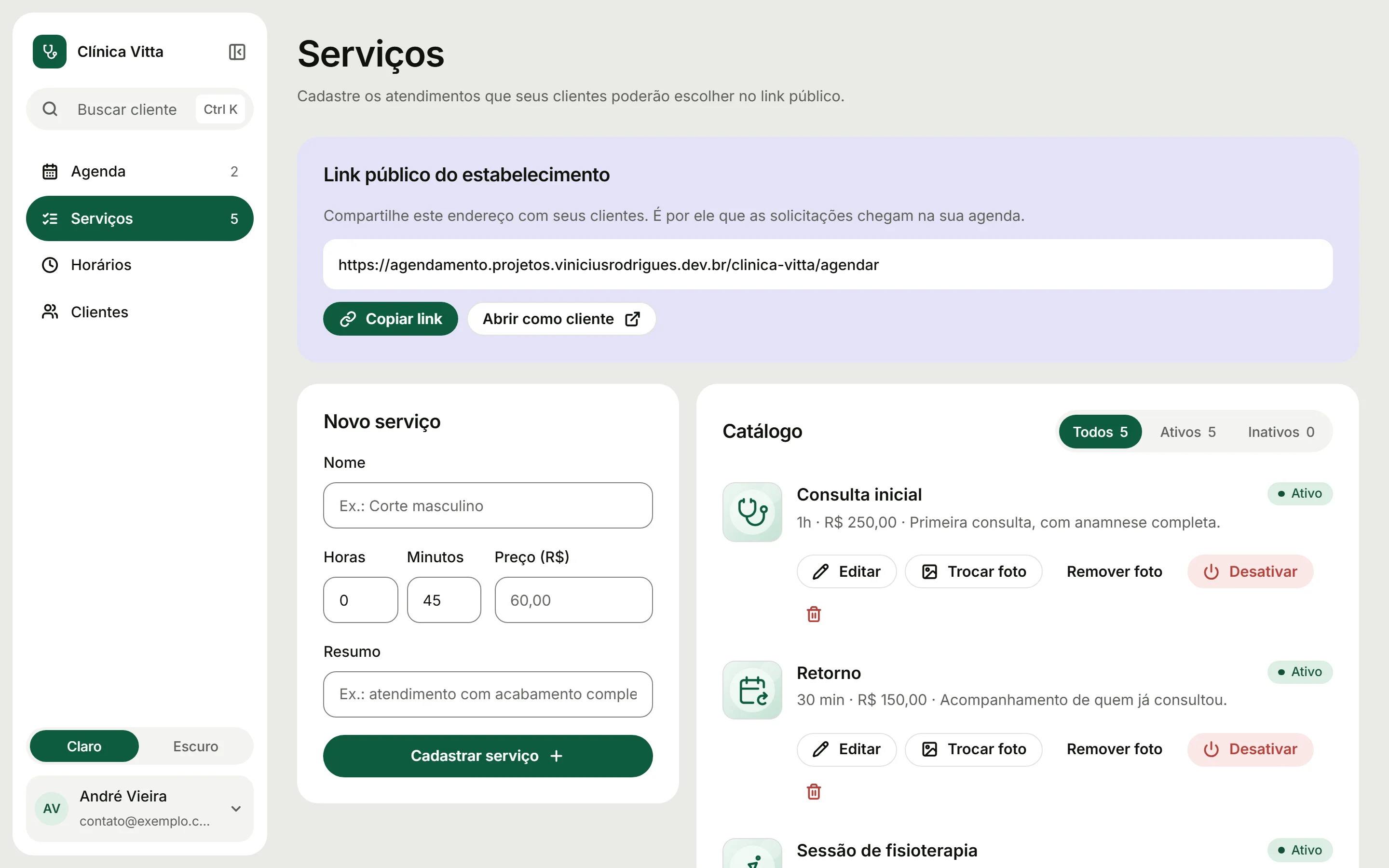1389x868 pixels.
Task: Edit the Retorno service
Action: 846,749
